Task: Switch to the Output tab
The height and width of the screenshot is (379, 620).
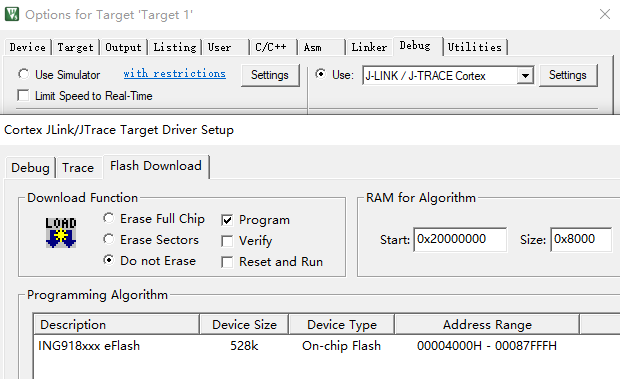Action: click(x=123, y=47)
